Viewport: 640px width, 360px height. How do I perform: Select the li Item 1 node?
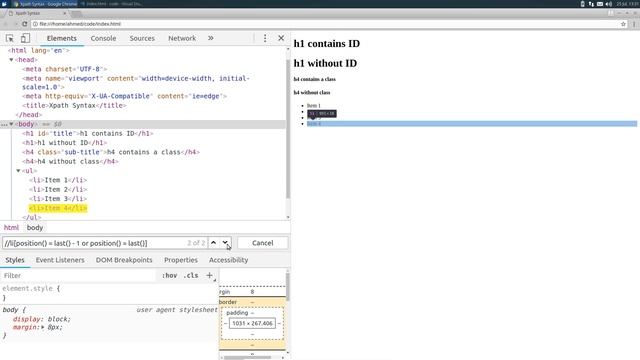[x=58, y=180]
